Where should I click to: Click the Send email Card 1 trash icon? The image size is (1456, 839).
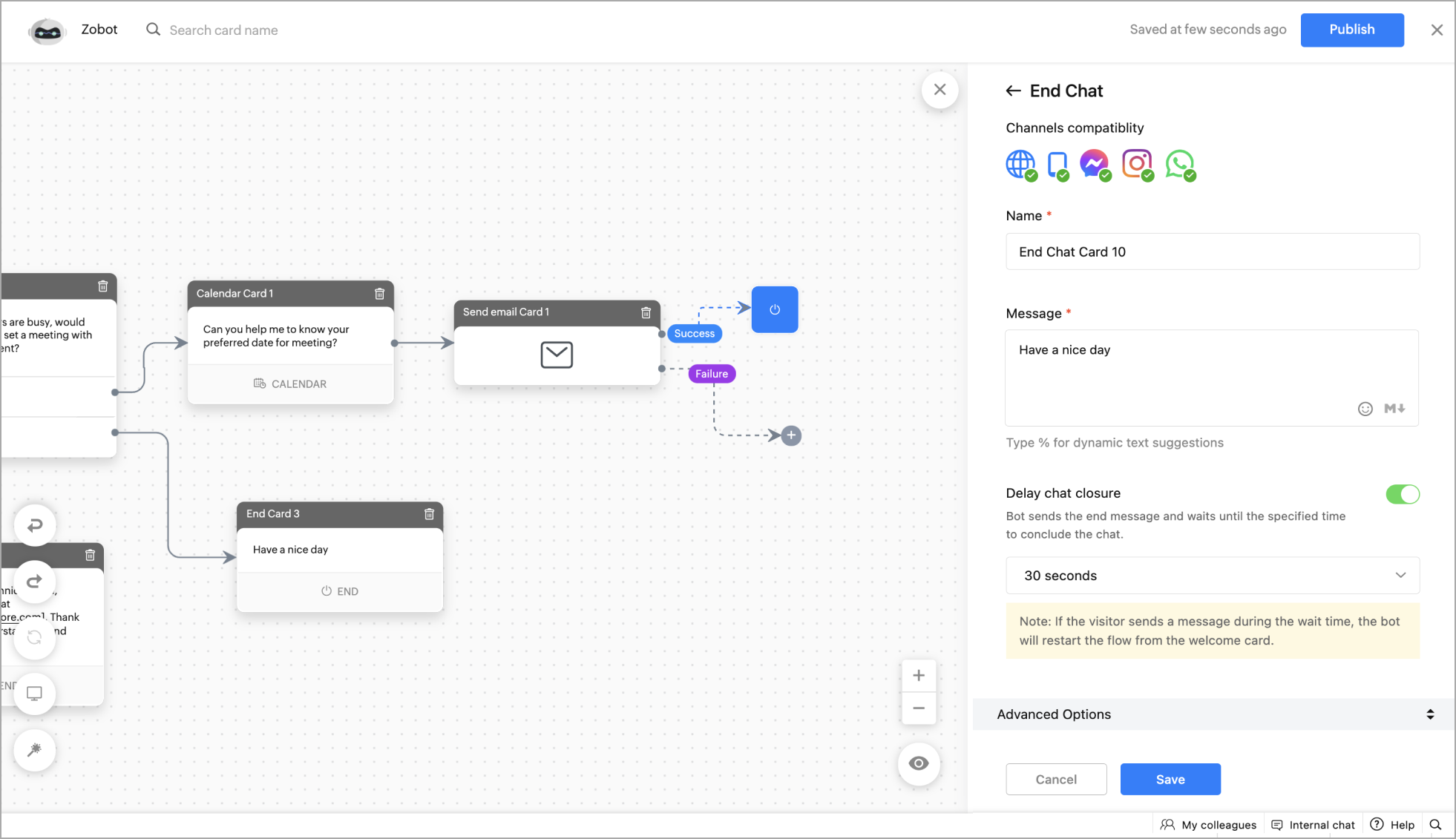(646, 312)
